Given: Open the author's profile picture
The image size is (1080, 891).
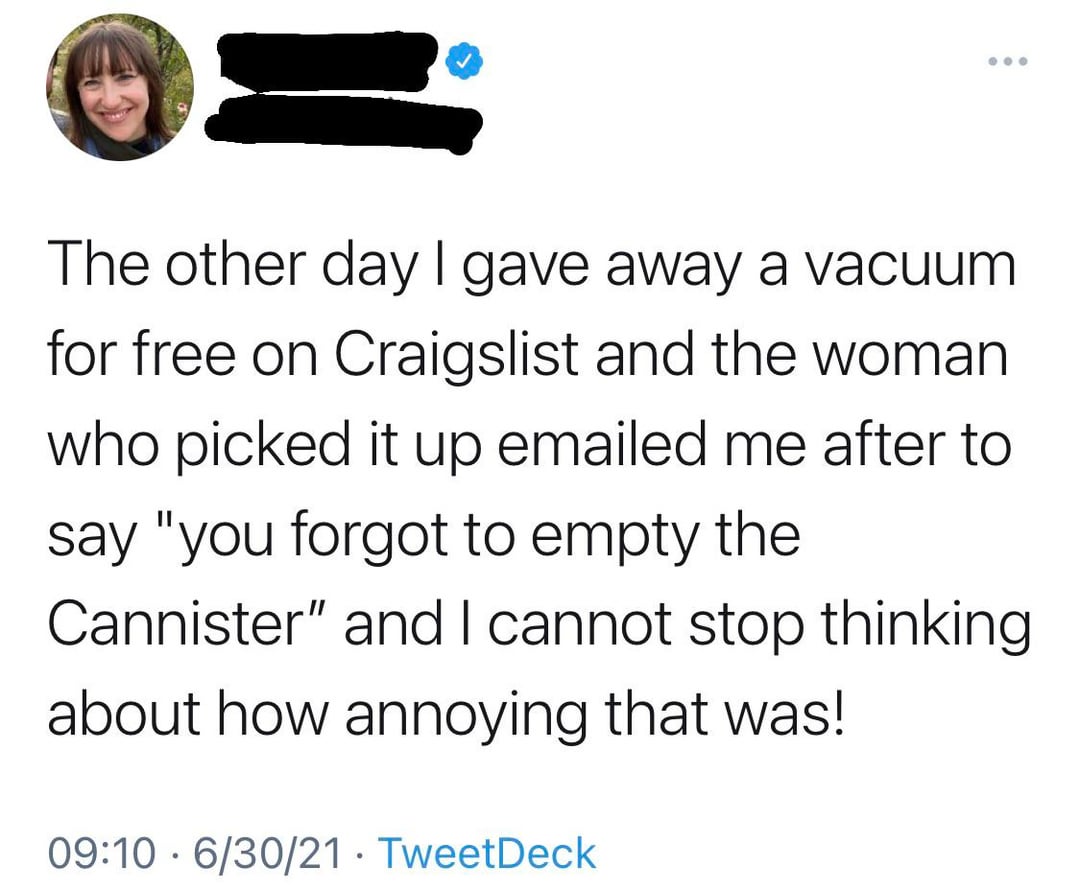Looking at the screenshot, I should coord(119,88).
